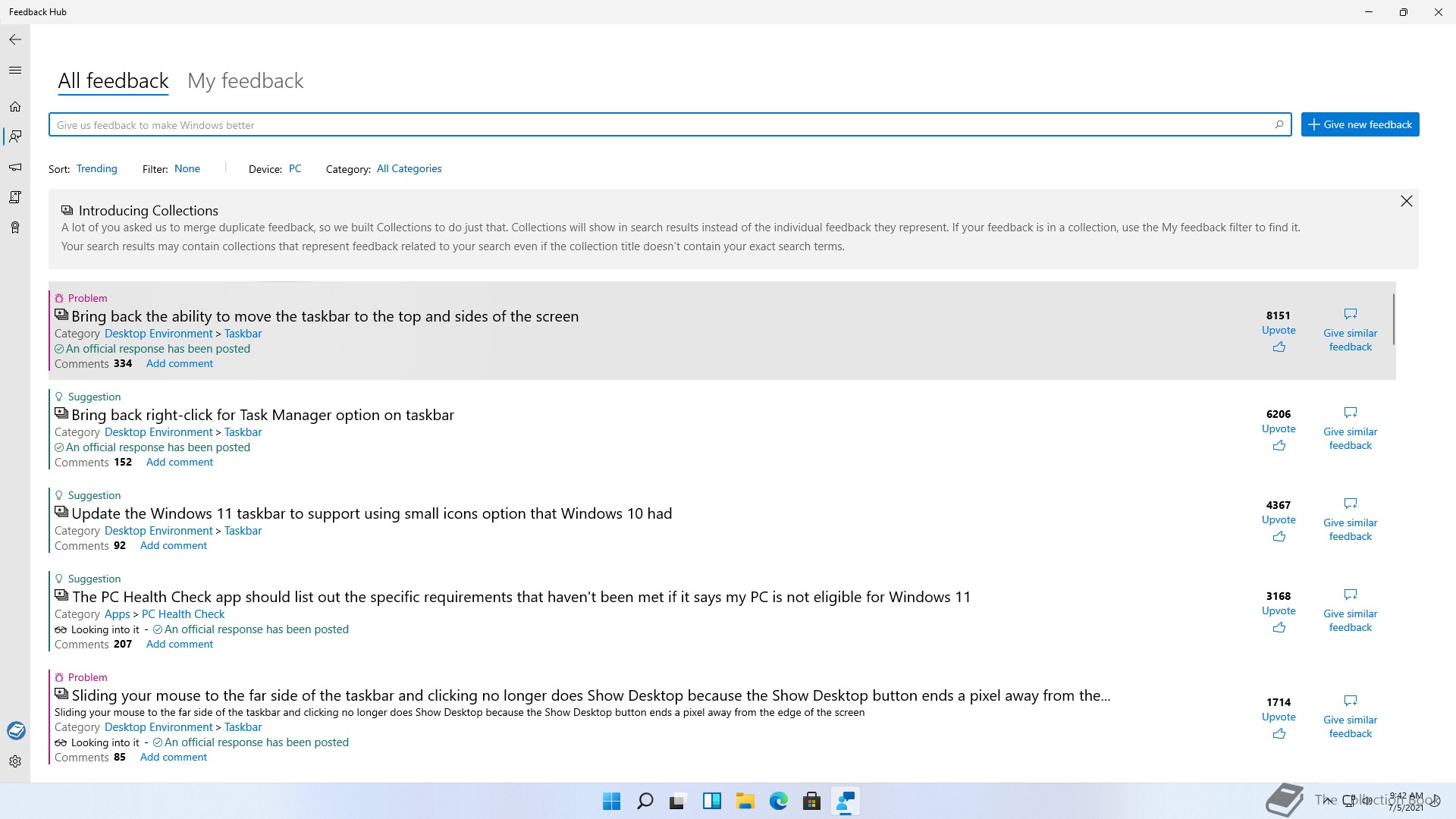Screen dimensions: 1456x819
Task: Open the profile avatar icon in sidebar
Action: 16,730
